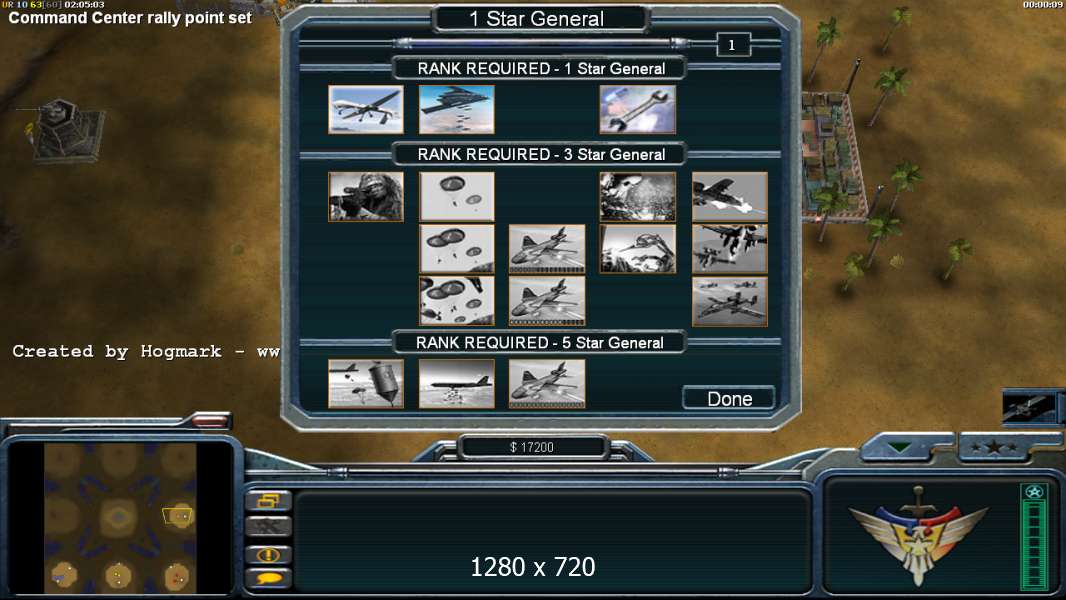1066x600 pixels.
Task: Select the A-10 strike level one icon
Action: (x=729, y=196)
